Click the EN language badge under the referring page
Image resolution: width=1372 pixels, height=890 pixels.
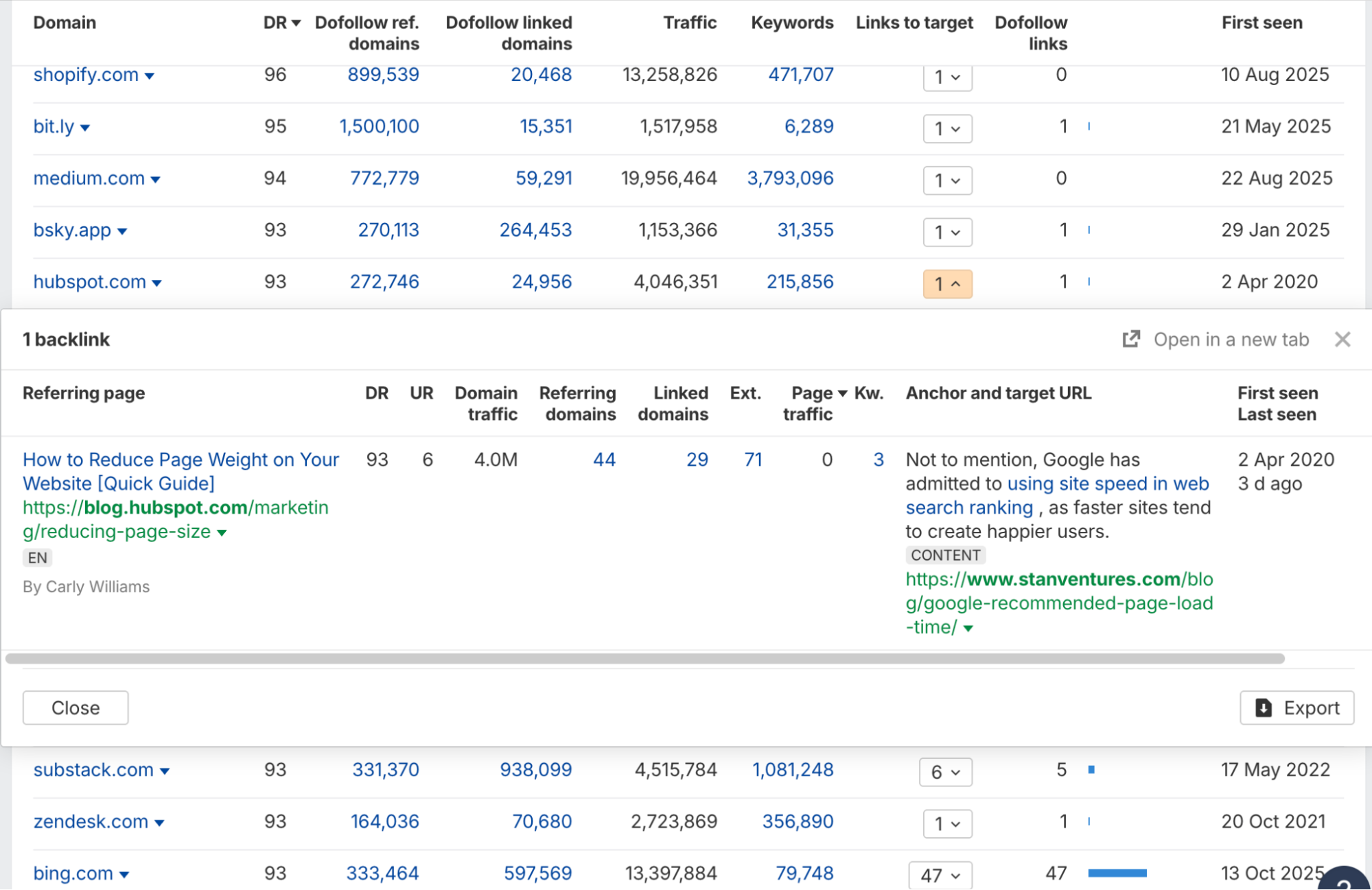click(37, 558)
